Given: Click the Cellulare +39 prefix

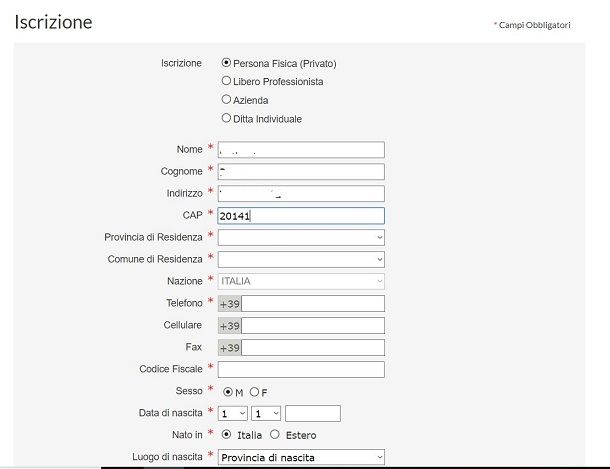Looking at the screenshot, I should [x=230, y=326].
